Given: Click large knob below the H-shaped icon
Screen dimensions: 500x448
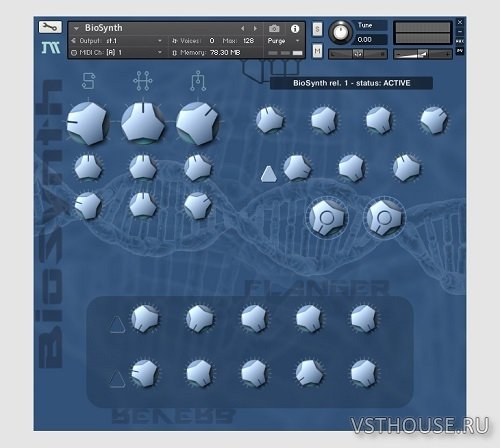Looking at the screenshot, I should [143, 123].
